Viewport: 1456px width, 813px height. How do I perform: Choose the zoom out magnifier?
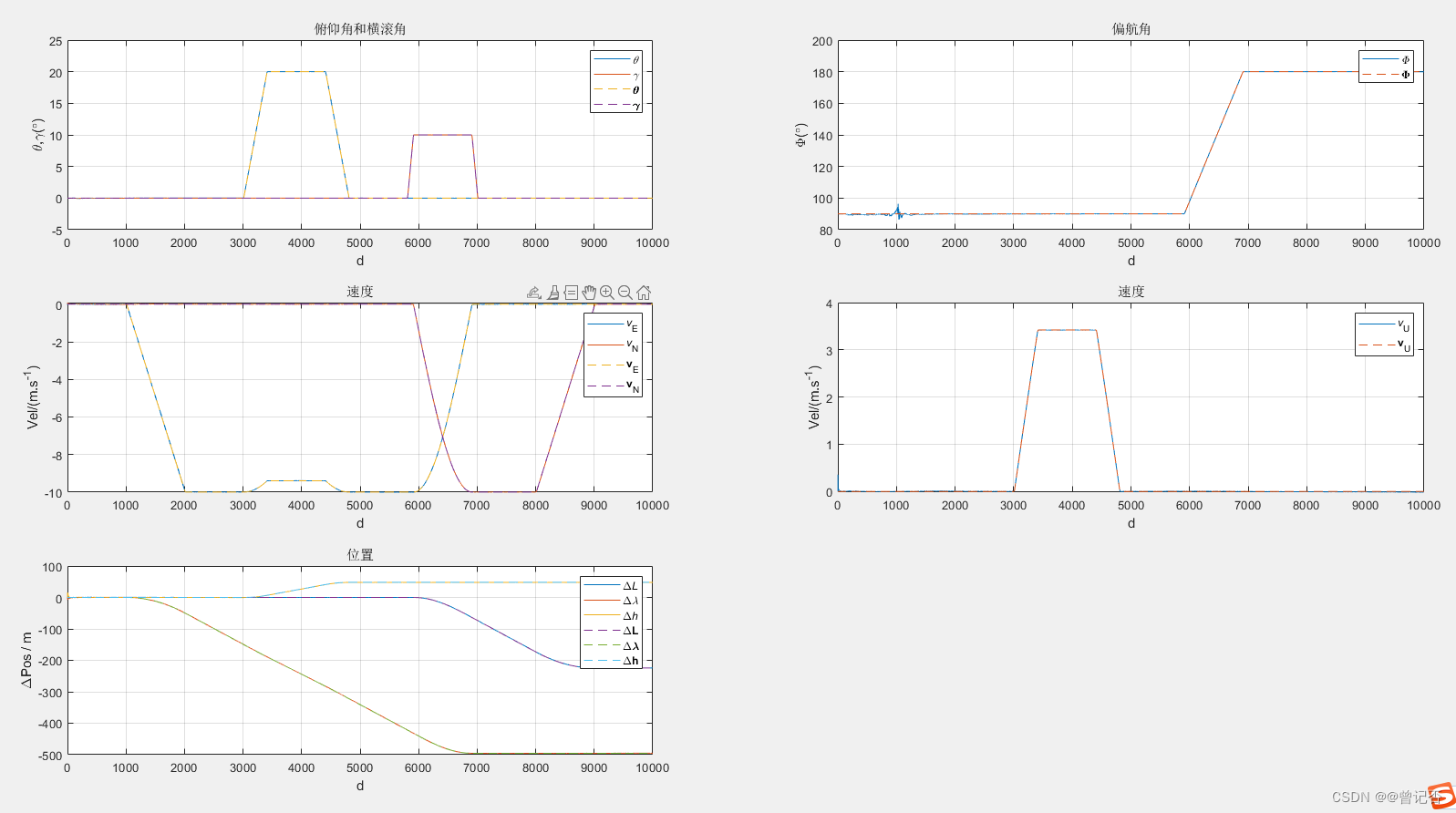pos(625,293)
